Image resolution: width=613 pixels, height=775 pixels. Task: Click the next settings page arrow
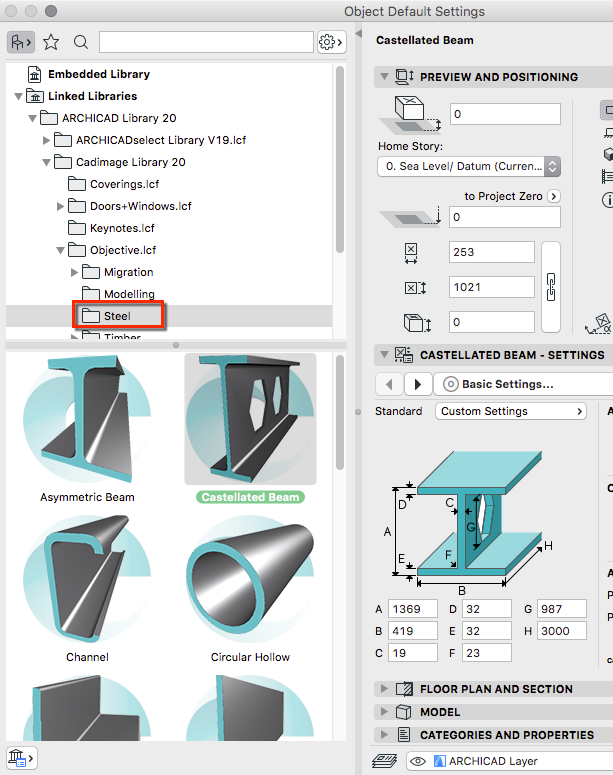tap(418, 384)
